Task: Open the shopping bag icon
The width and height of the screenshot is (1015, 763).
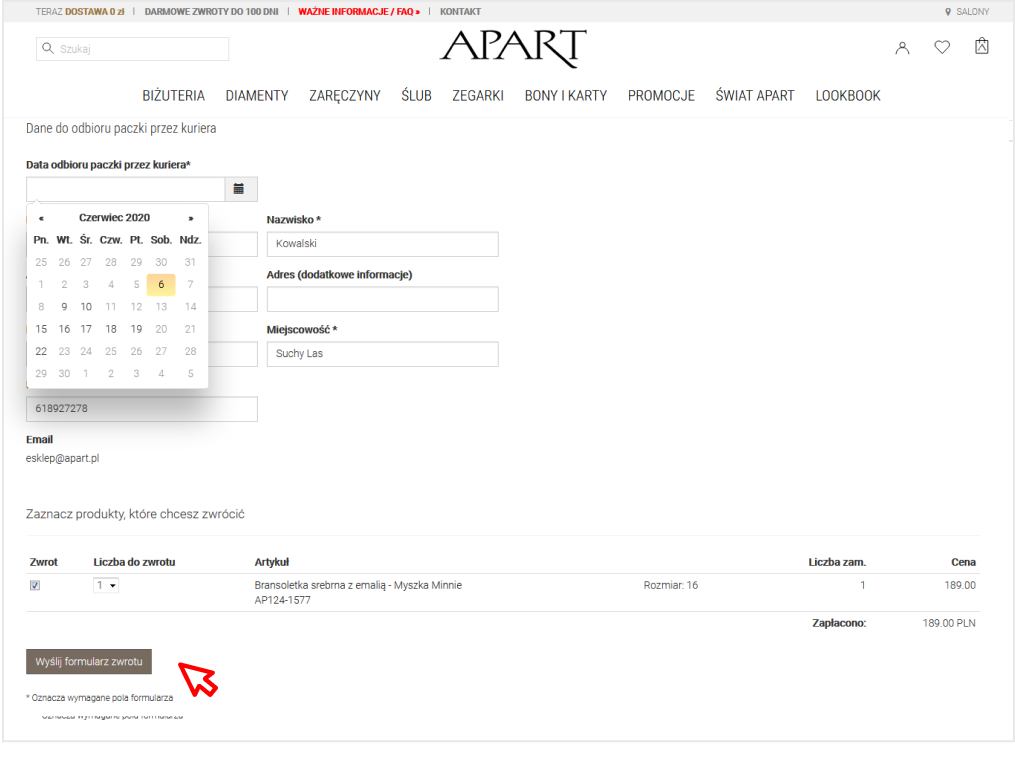Action: point(982,47)
